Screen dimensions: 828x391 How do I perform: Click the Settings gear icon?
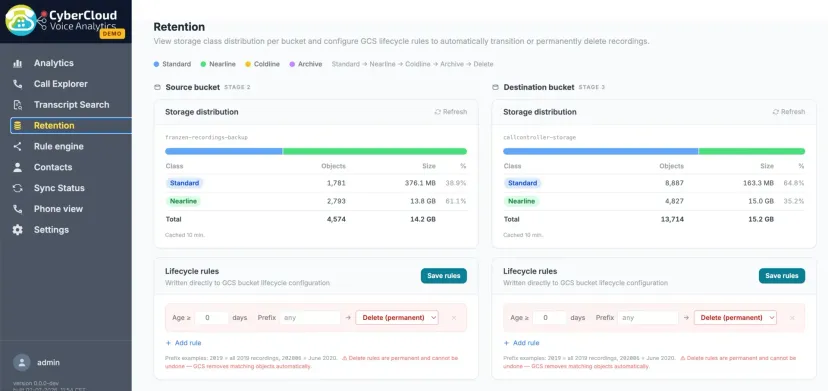(x=17, y=230)
